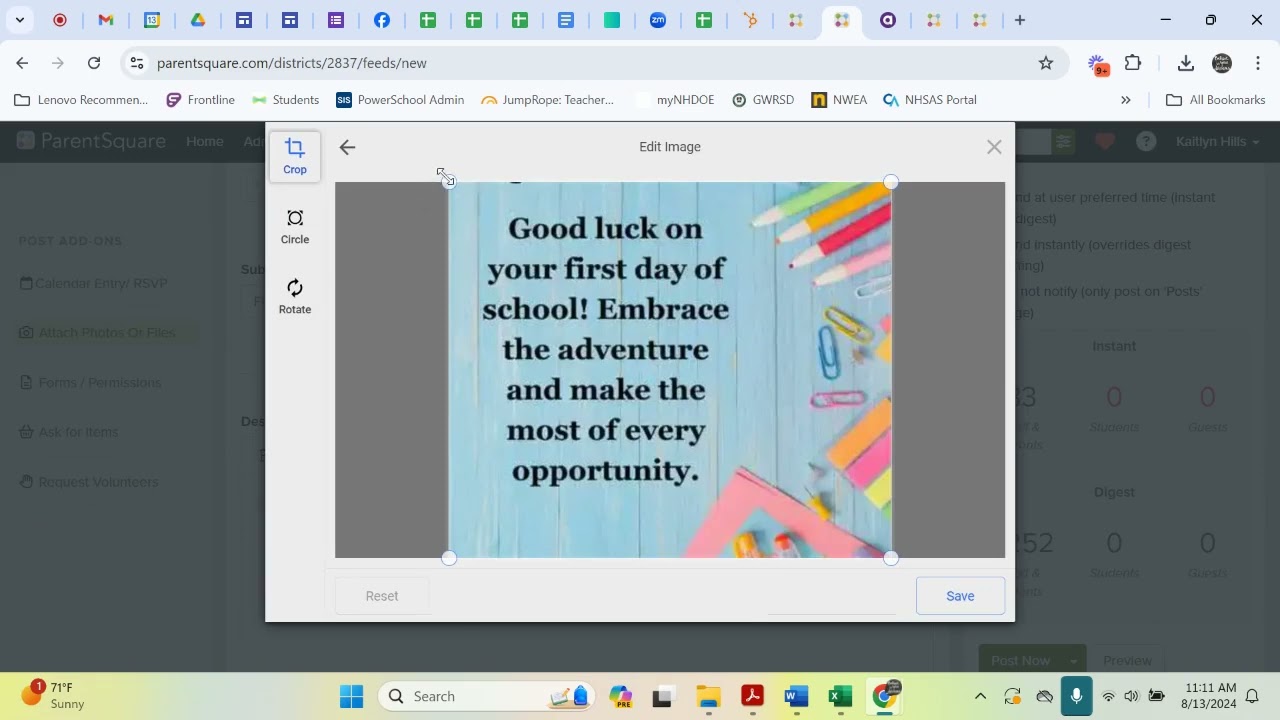
Task: Expand the hidden bookmarks chevron
Action: [1126, 100]
